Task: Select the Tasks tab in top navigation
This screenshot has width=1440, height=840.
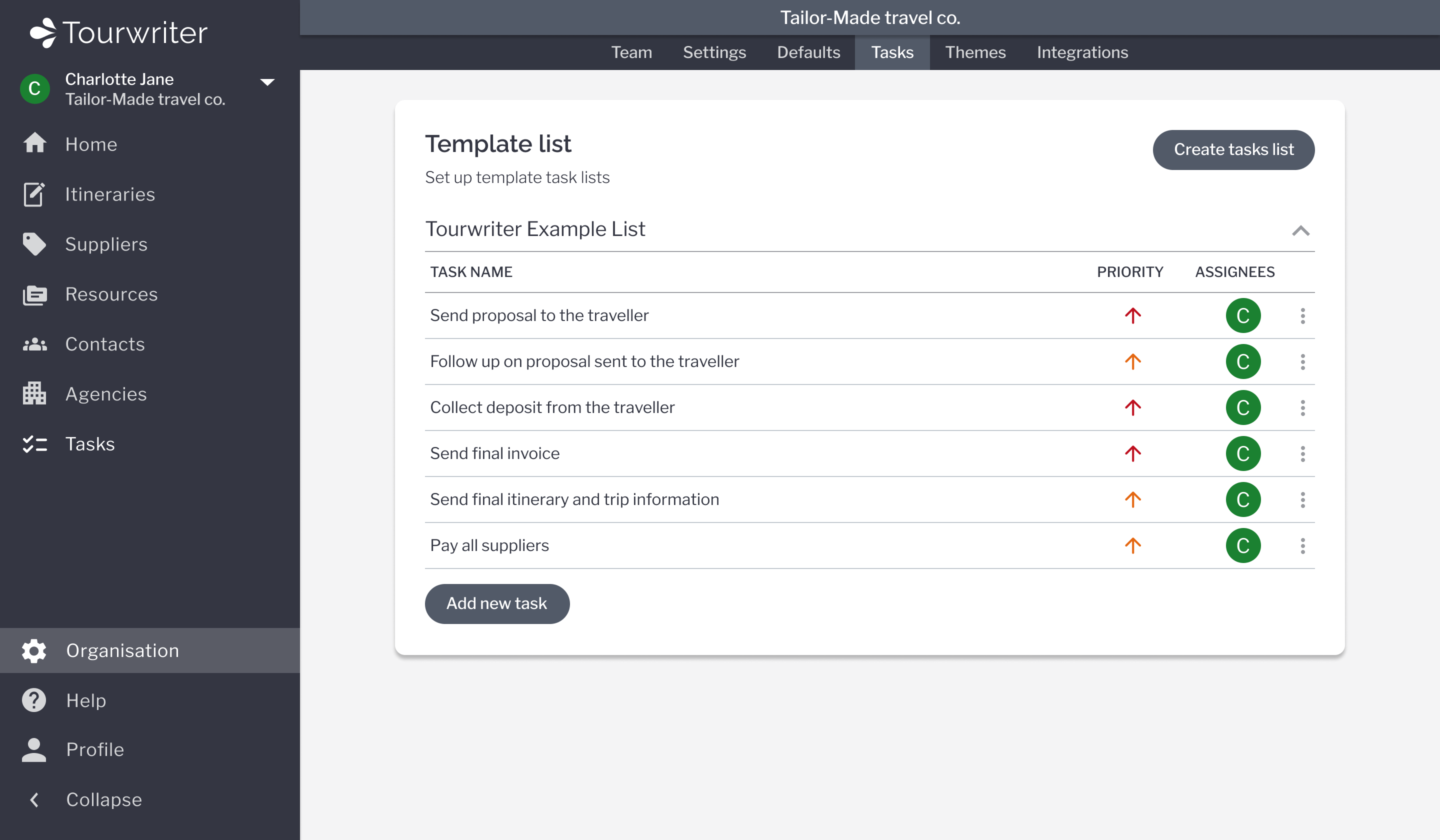Action: click(892, 52)
